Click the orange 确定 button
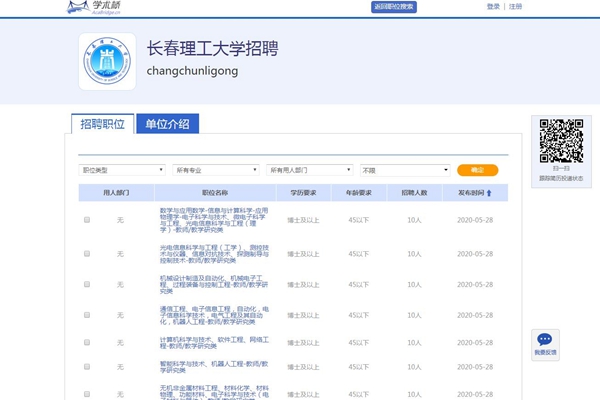The width and height of the screenshot is (600, 400). pos(477,170)
